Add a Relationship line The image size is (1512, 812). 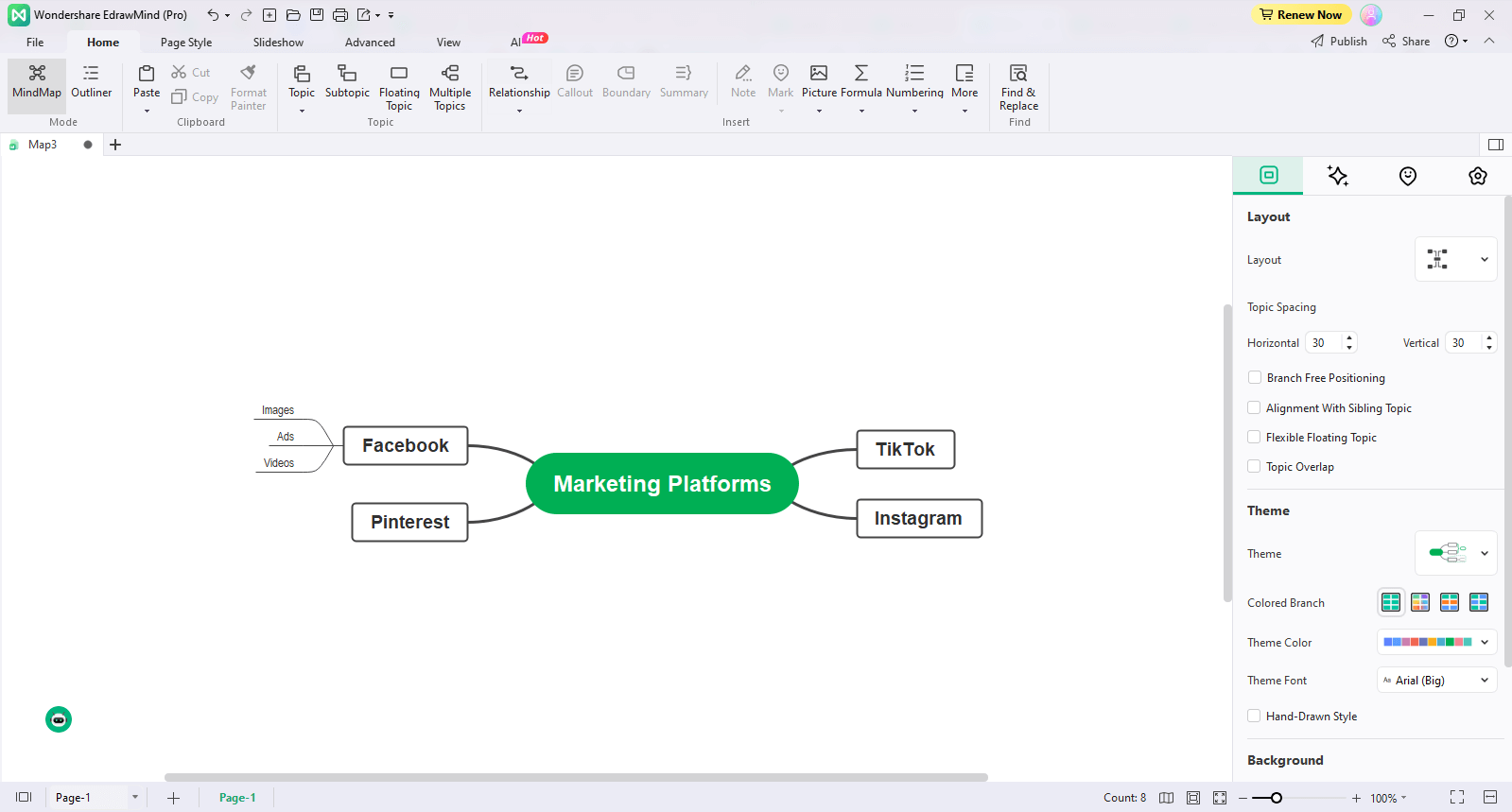(519, 80)
